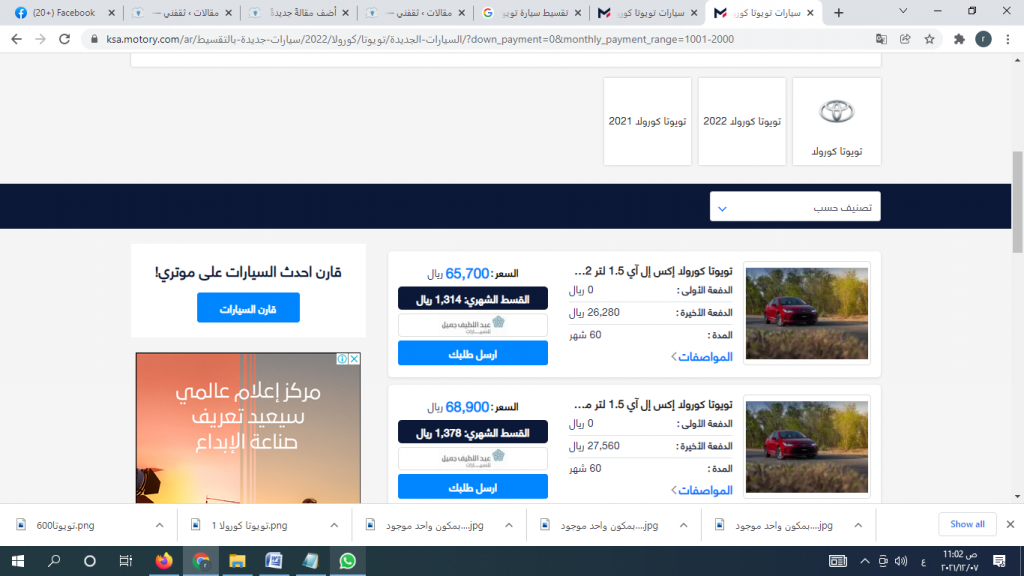1024x576 pixels.
Task: Go back to the previous page
Action: tap(16, 39)
